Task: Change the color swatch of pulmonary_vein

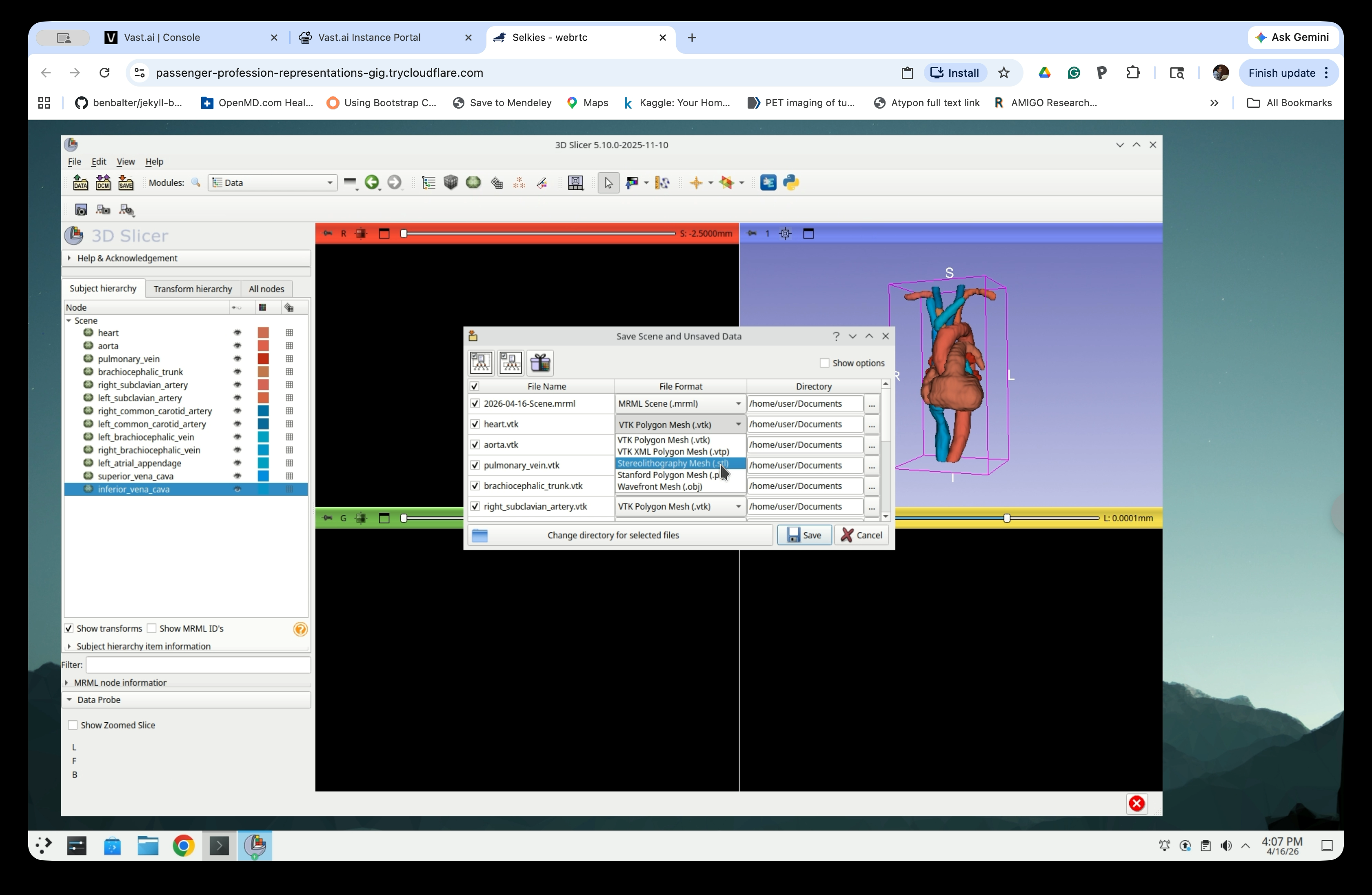Action: point(264,358)
